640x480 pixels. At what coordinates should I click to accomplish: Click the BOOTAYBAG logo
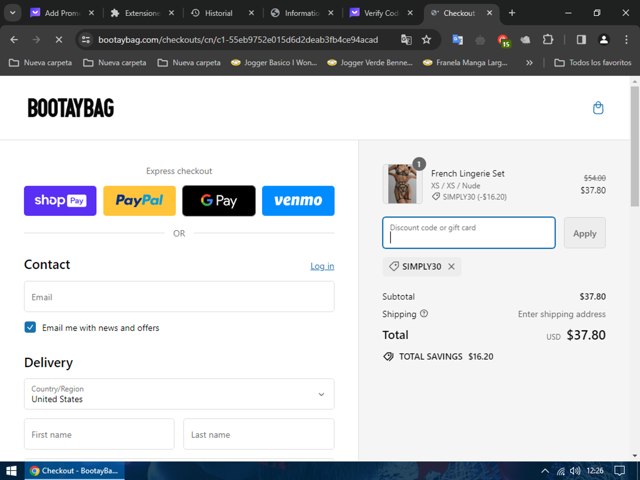click(x=71, y=108)
